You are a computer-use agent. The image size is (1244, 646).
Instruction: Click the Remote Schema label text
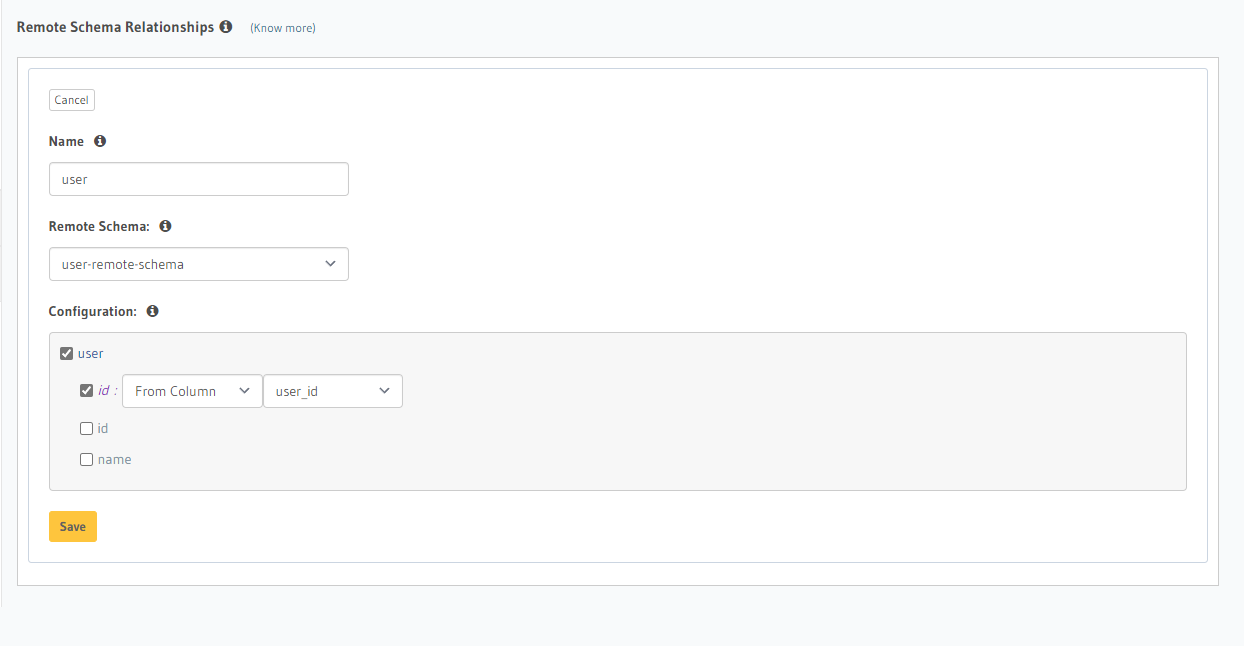coord(99,226)
